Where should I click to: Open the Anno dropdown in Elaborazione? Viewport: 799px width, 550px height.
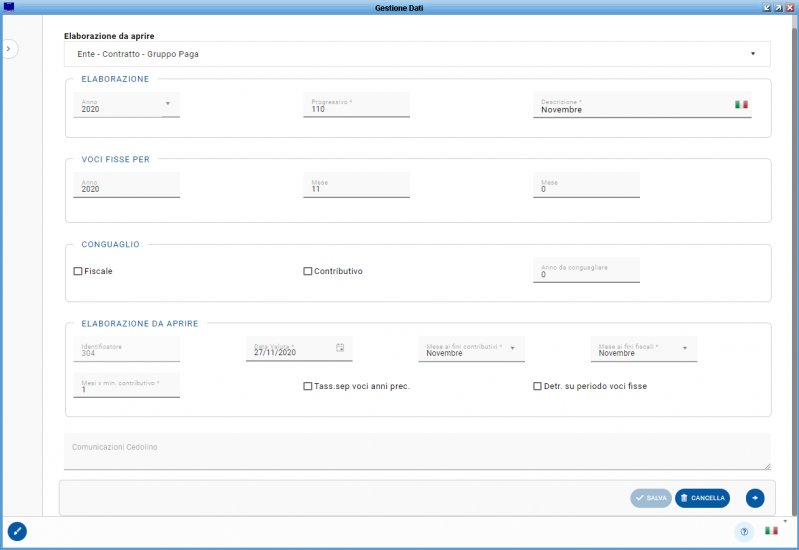click(167, 104)
